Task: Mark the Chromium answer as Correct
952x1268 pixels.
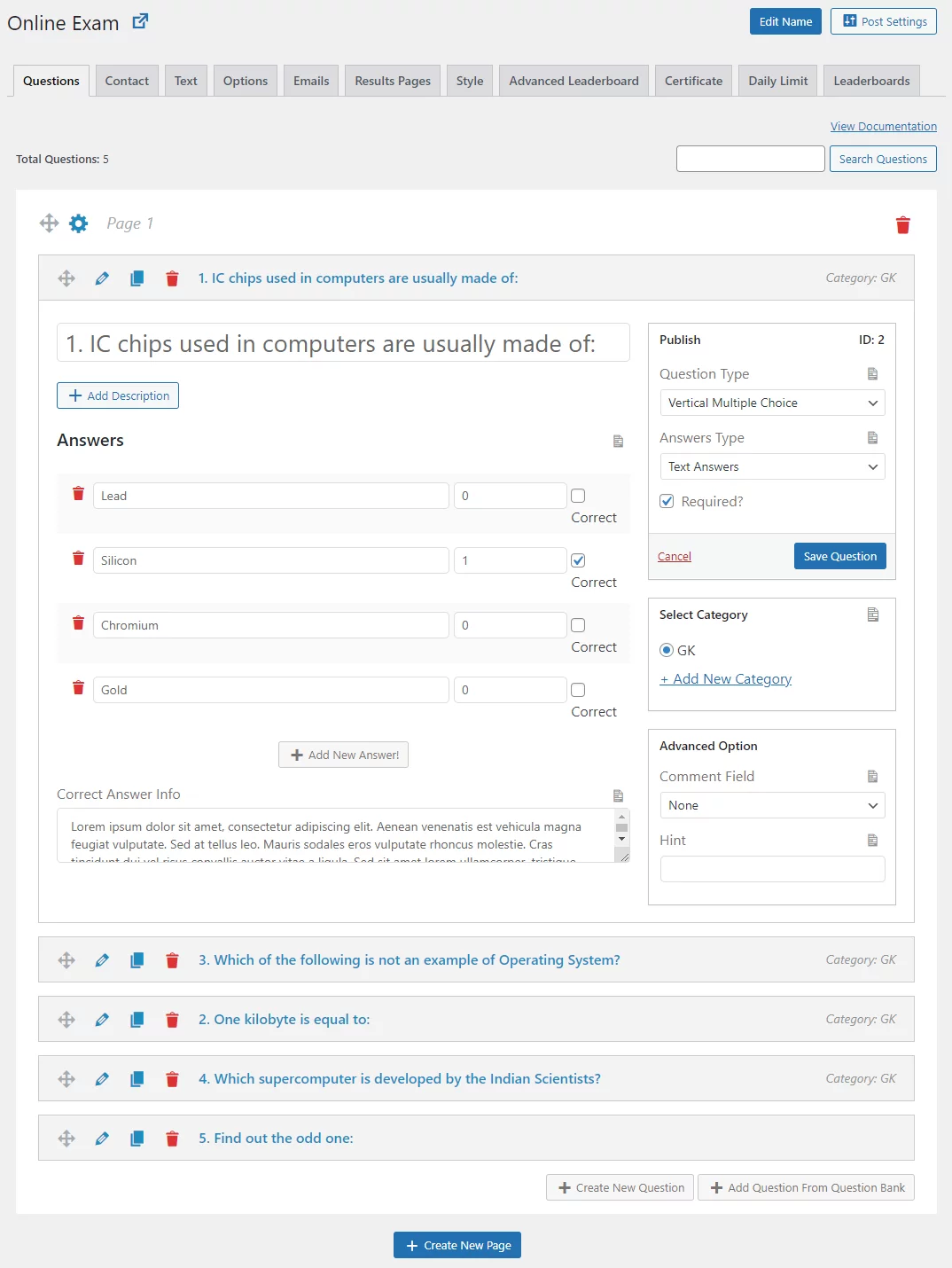Action: (x=577, y=624)
